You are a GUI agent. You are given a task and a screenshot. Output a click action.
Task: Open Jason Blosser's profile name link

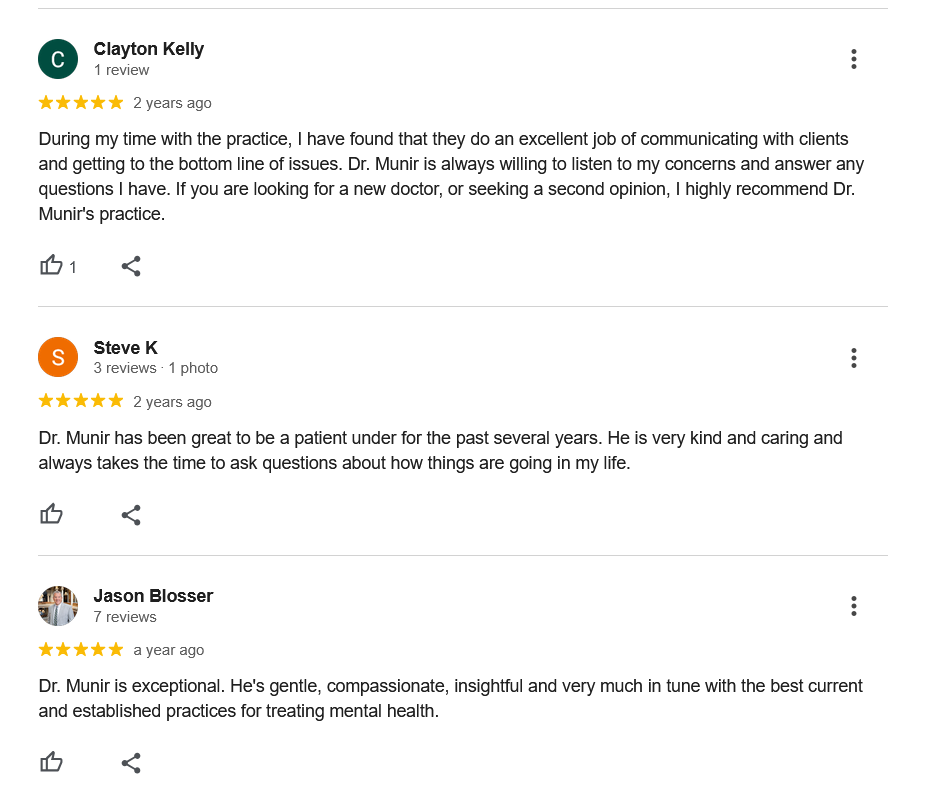tap(153, 596)
